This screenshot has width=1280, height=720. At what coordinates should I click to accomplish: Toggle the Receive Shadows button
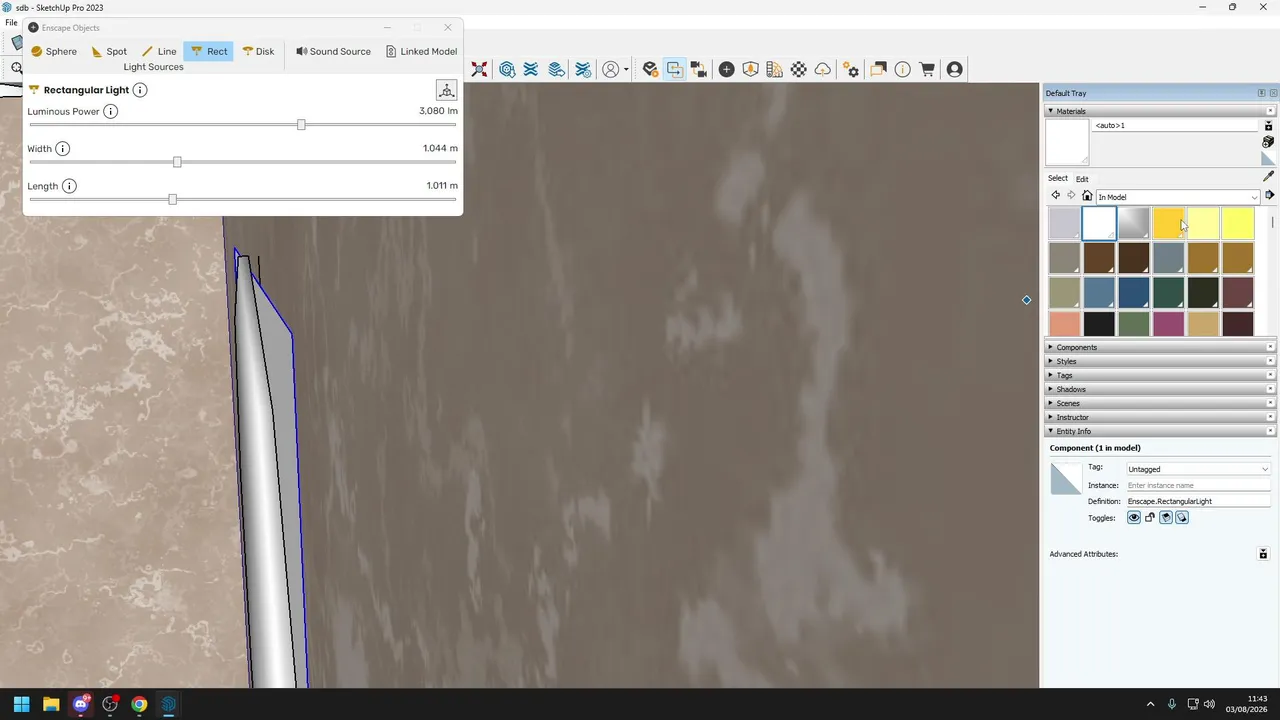tap(1166, 518)
